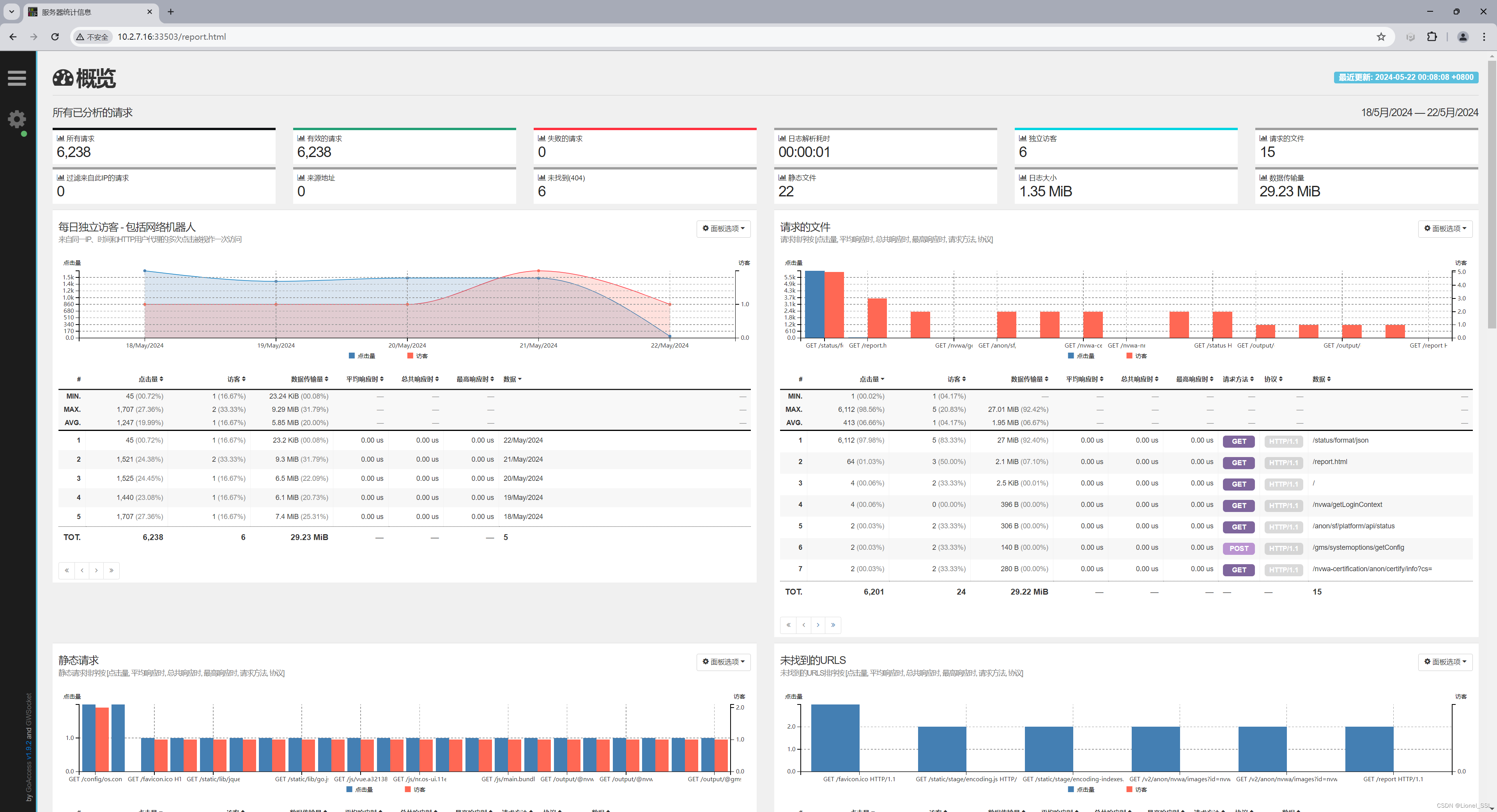Viewport: 1497px width, 812px height.
Task: Open 面板选项 for daily visitors panel
Action: 724,229
